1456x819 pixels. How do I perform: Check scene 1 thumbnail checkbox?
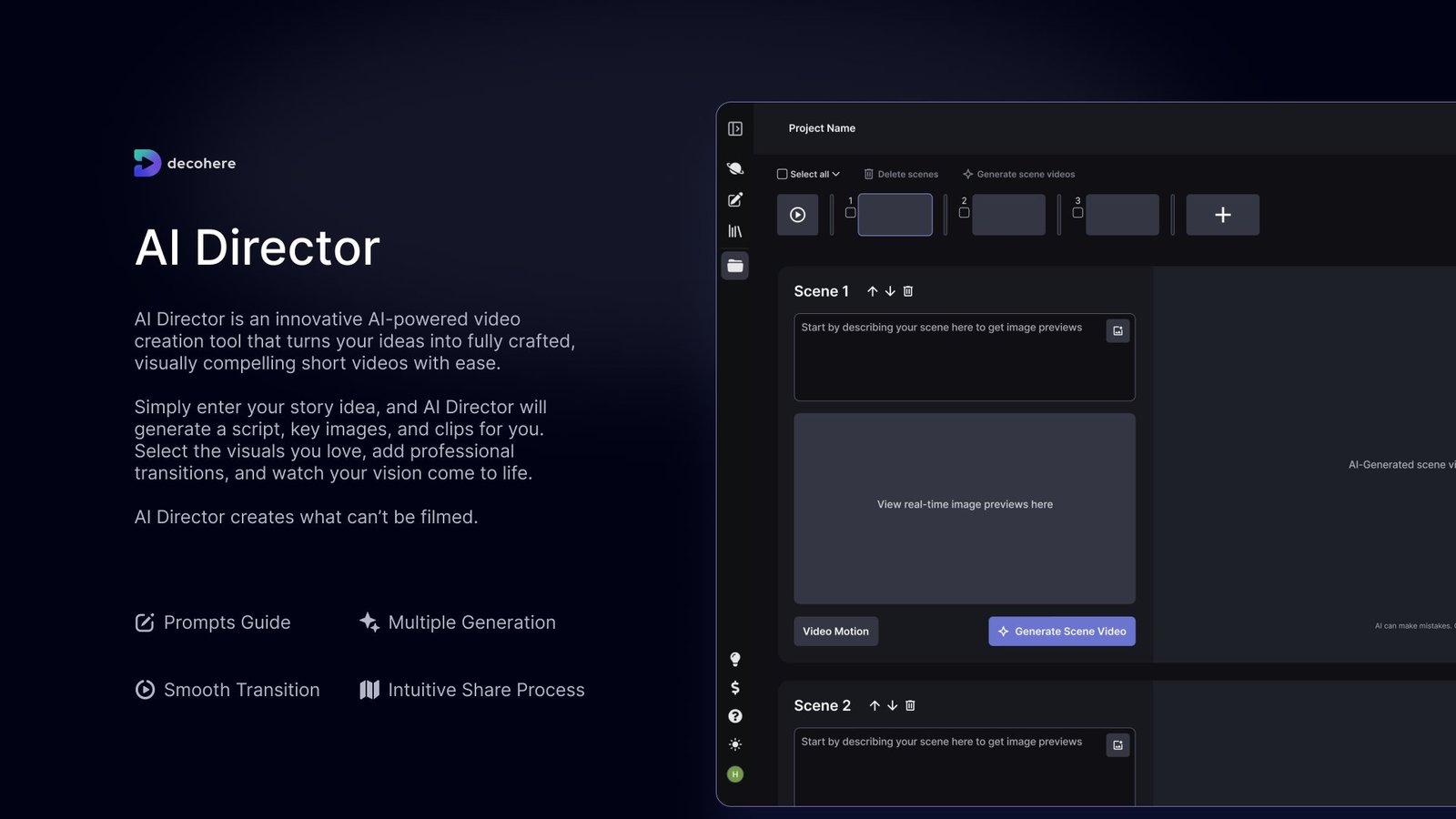click(x=851, y=212)
